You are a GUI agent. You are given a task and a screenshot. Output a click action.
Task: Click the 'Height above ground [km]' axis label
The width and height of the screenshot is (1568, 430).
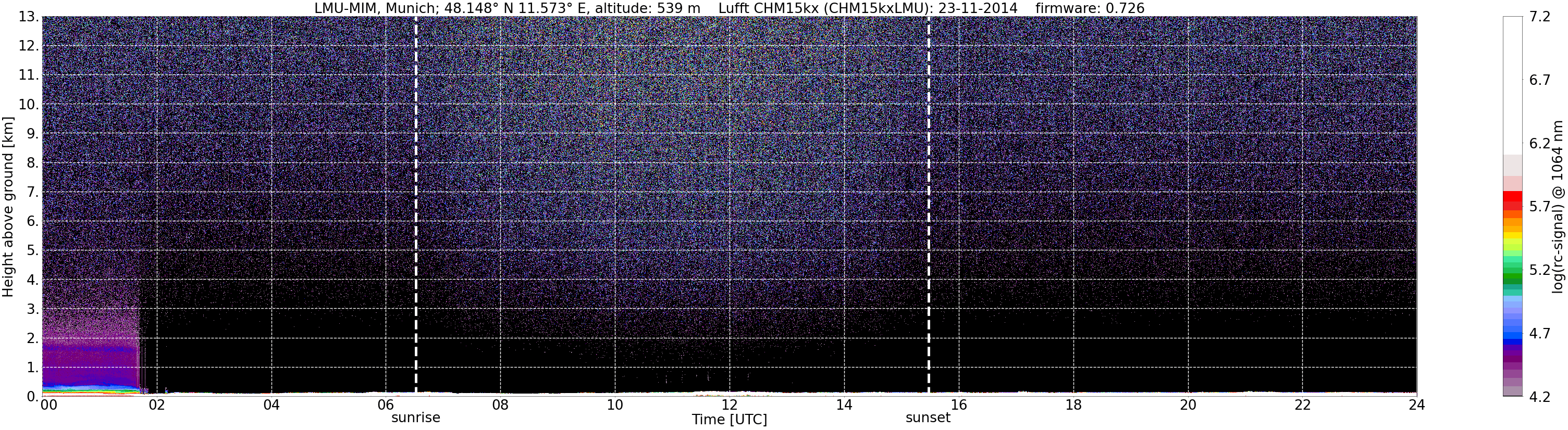tap(8, 207)
